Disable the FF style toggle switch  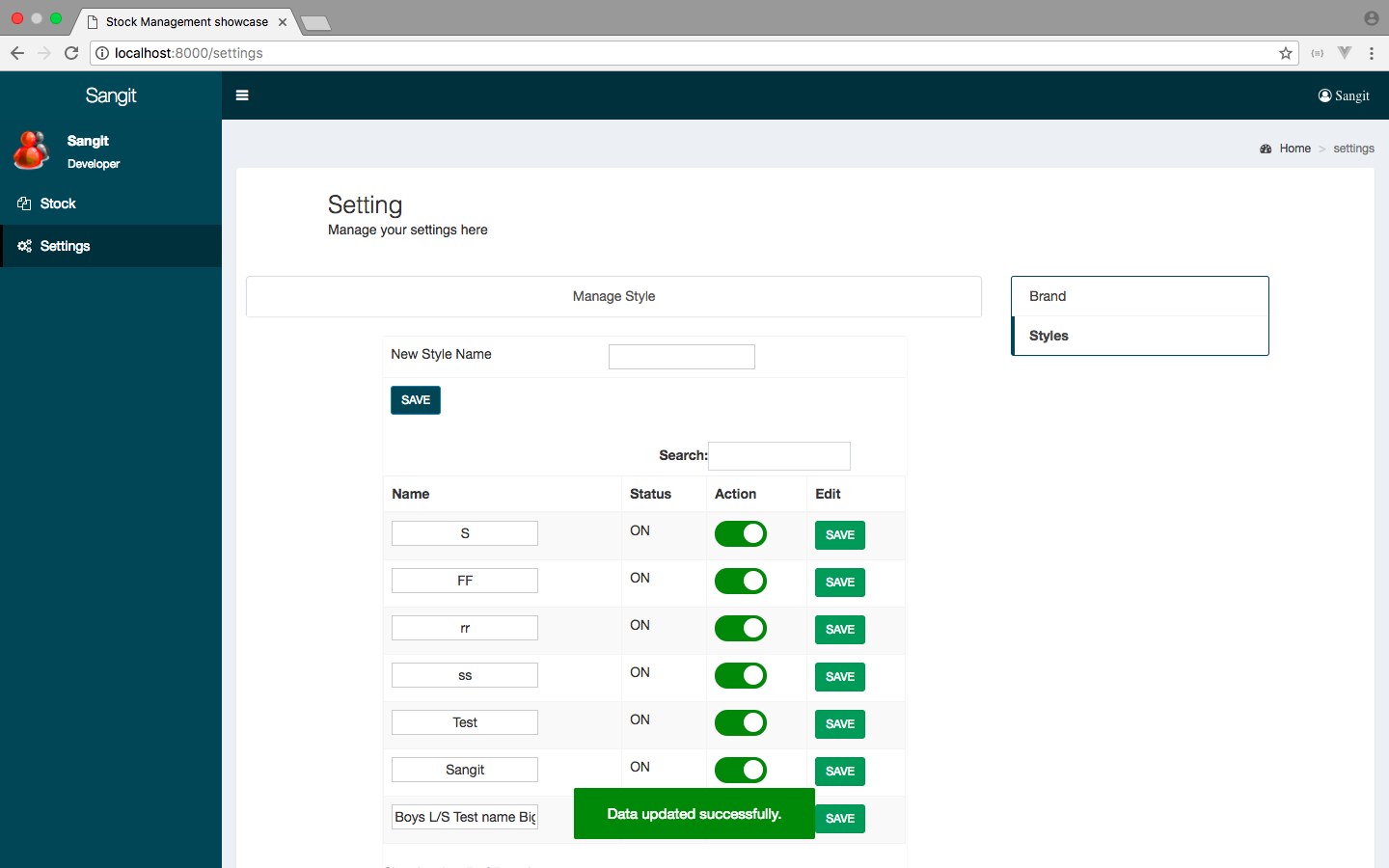coord(740,582)
